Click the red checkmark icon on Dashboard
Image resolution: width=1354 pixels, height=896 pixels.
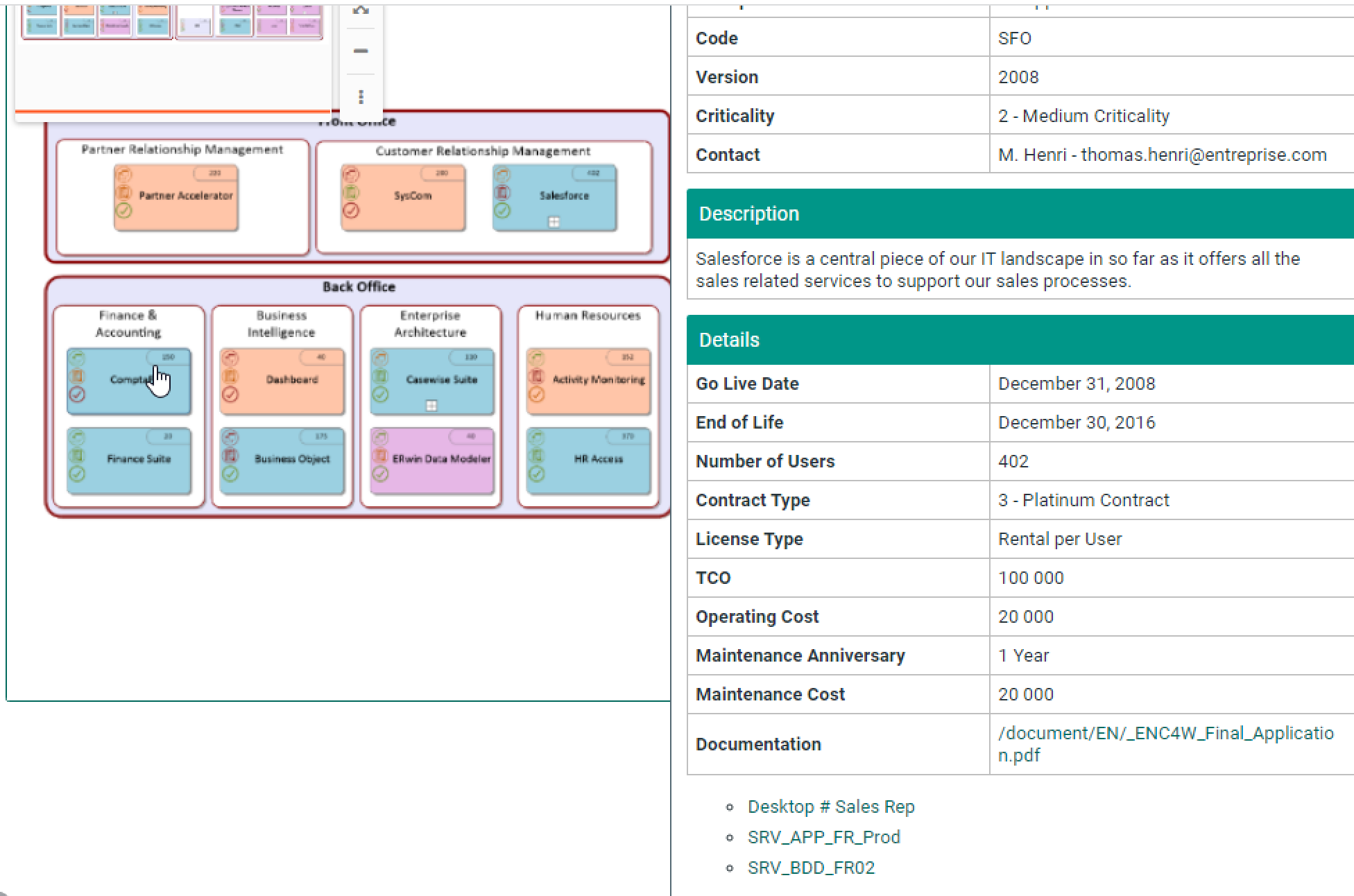click(230, 395)
